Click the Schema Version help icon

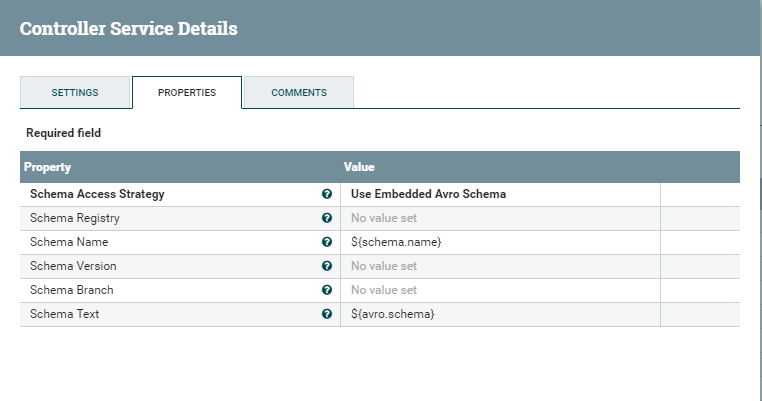pos(327,266)
